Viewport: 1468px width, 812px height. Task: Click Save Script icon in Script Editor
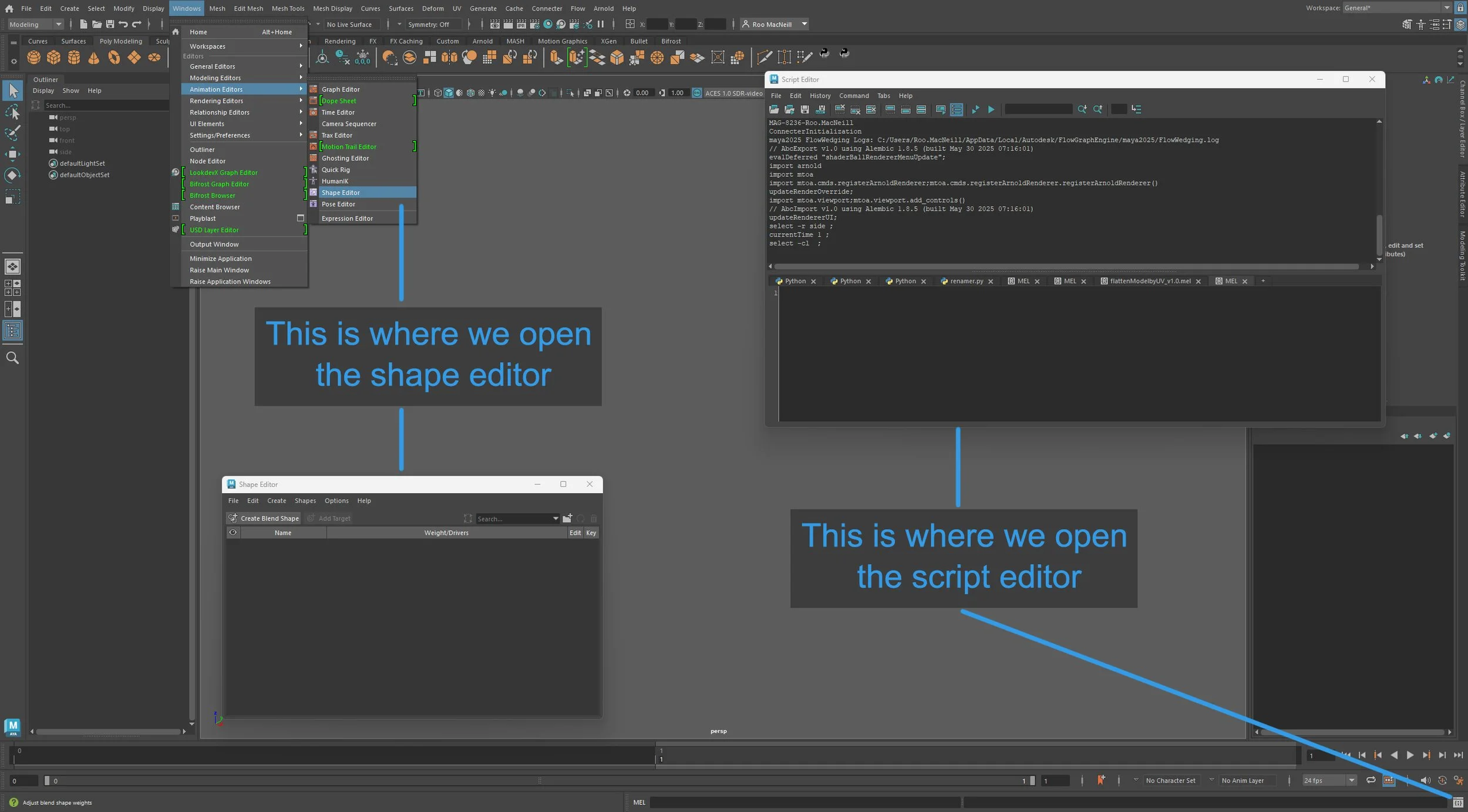pos(804,109)
